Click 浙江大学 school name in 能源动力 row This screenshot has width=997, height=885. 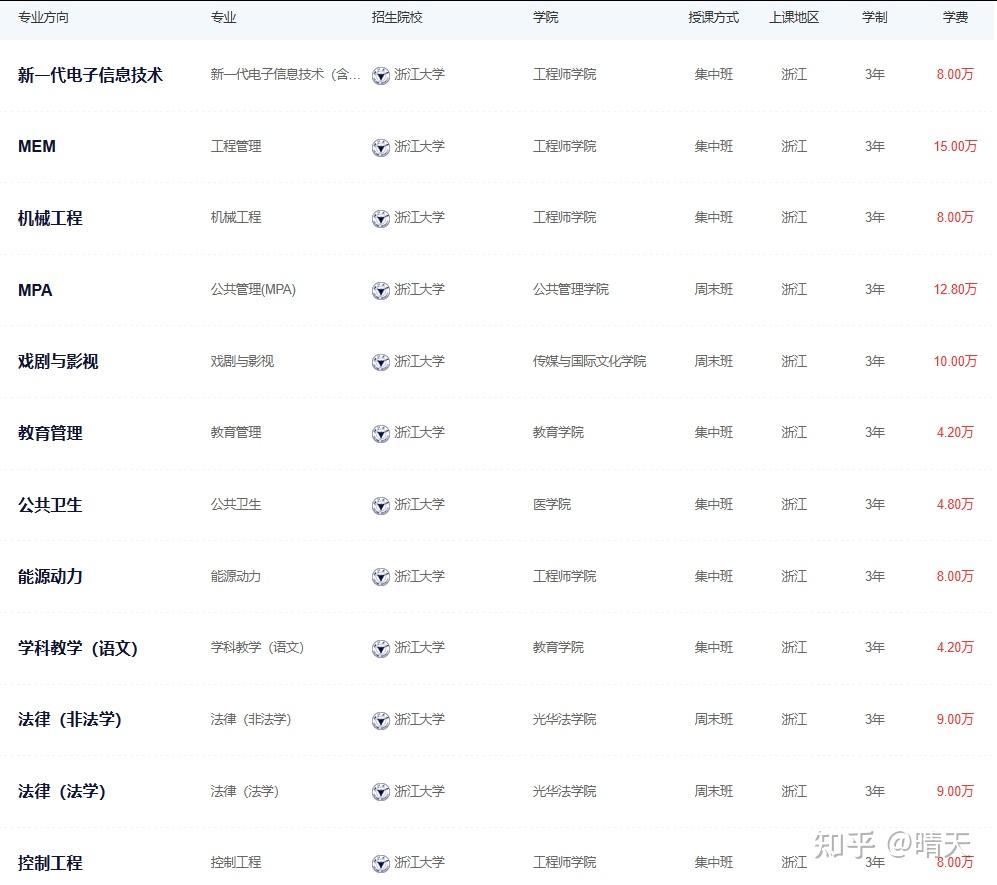click(x=419, y=576)
